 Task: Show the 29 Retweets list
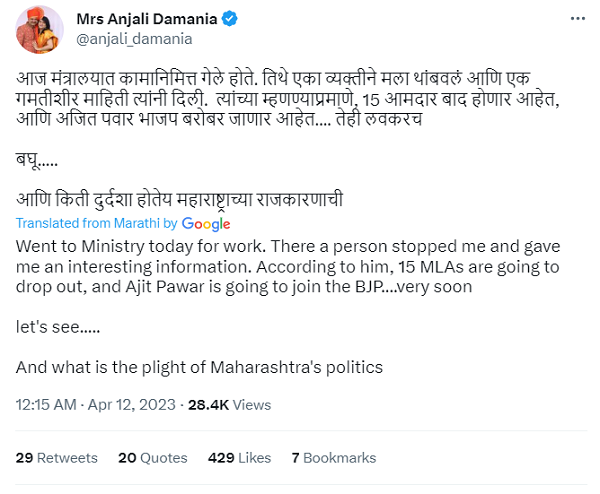coord(57,458)
